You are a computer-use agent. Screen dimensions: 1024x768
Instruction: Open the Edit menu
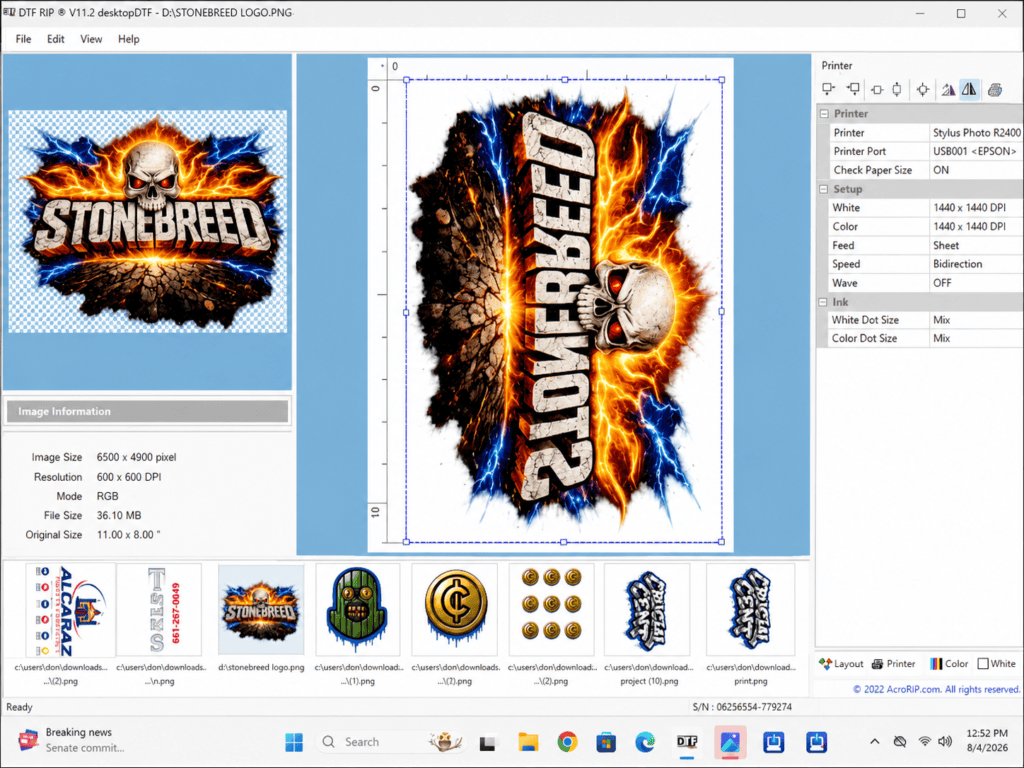point(56,39)
